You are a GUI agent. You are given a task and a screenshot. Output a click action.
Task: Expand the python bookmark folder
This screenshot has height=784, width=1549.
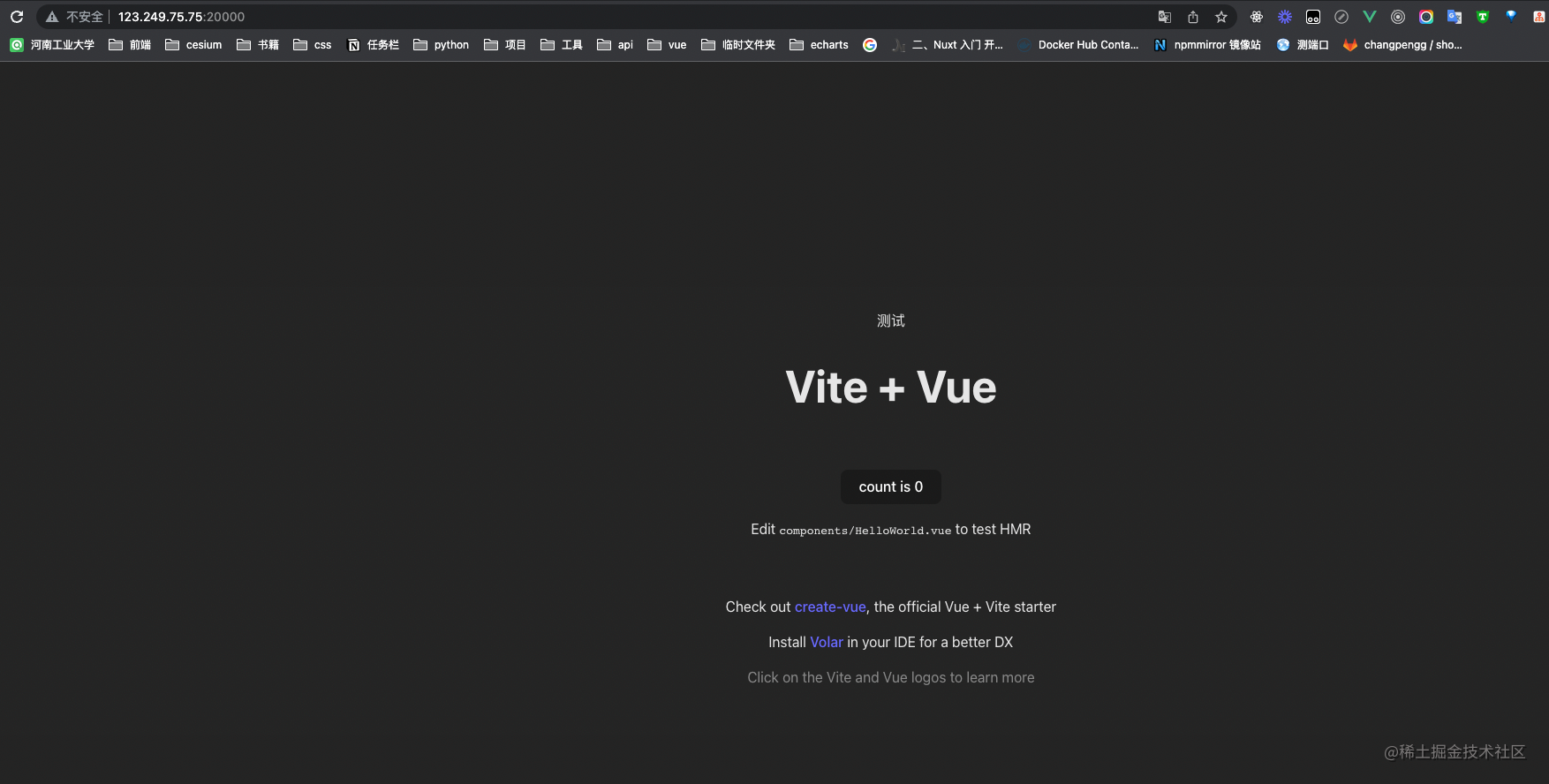click(442, 45)
